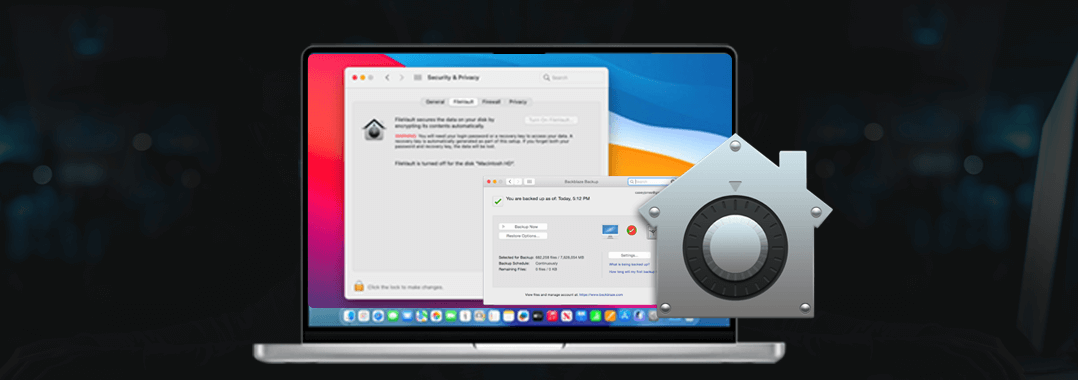
Task: Open Numbers from the Dock
Action: [x=595, y=316]
